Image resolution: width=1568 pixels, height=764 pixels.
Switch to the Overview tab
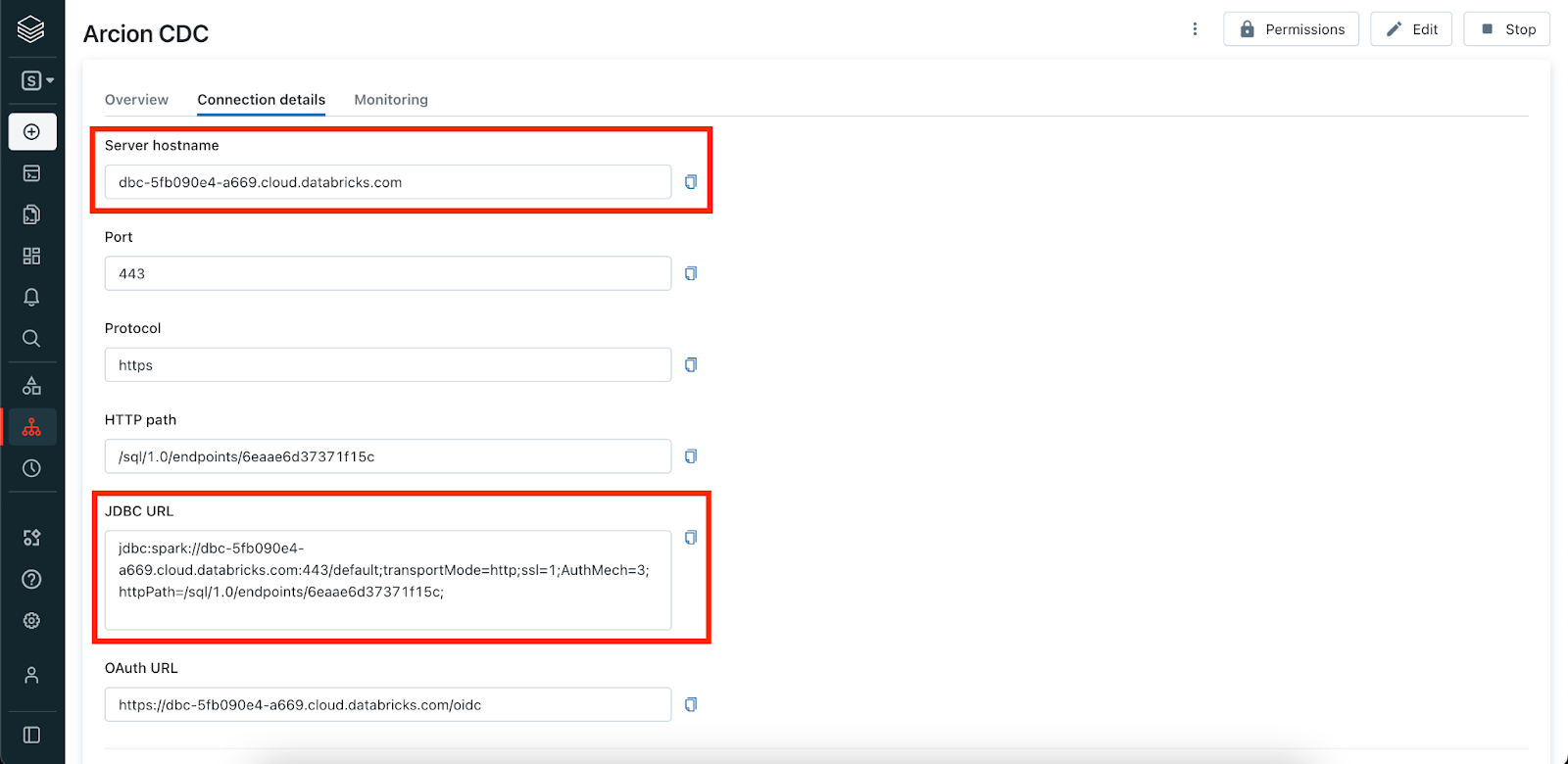click(136, 100)
